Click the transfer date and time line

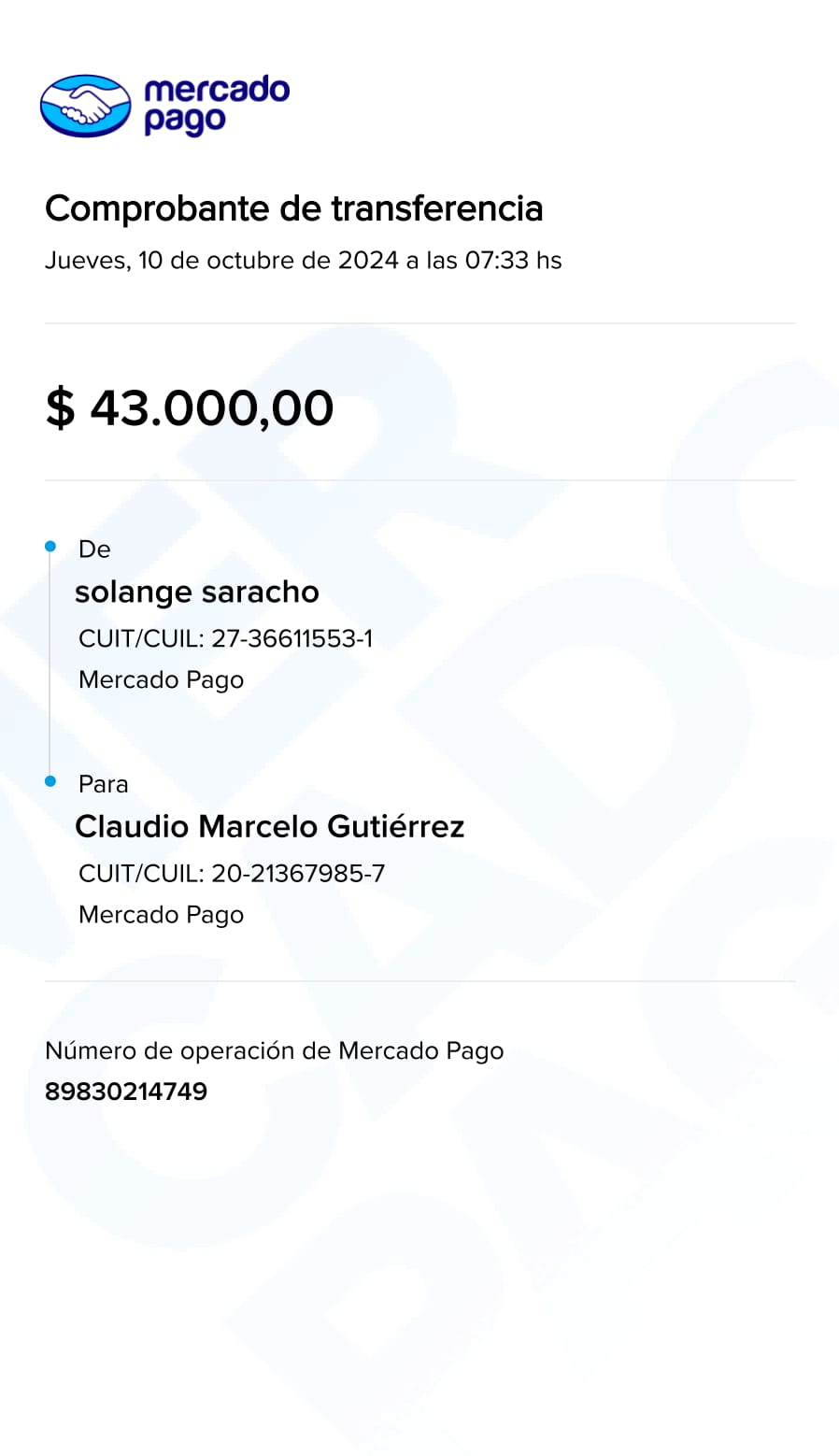pos(303,260)
